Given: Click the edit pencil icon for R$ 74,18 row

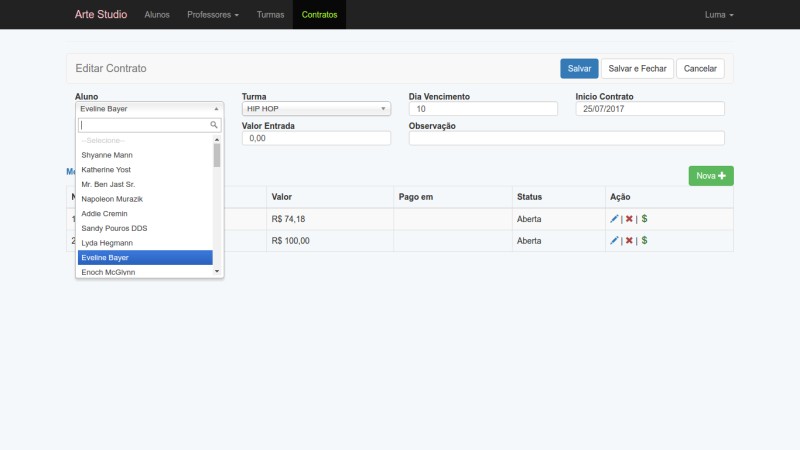Looking at the screenshot, I should (614, 218).
